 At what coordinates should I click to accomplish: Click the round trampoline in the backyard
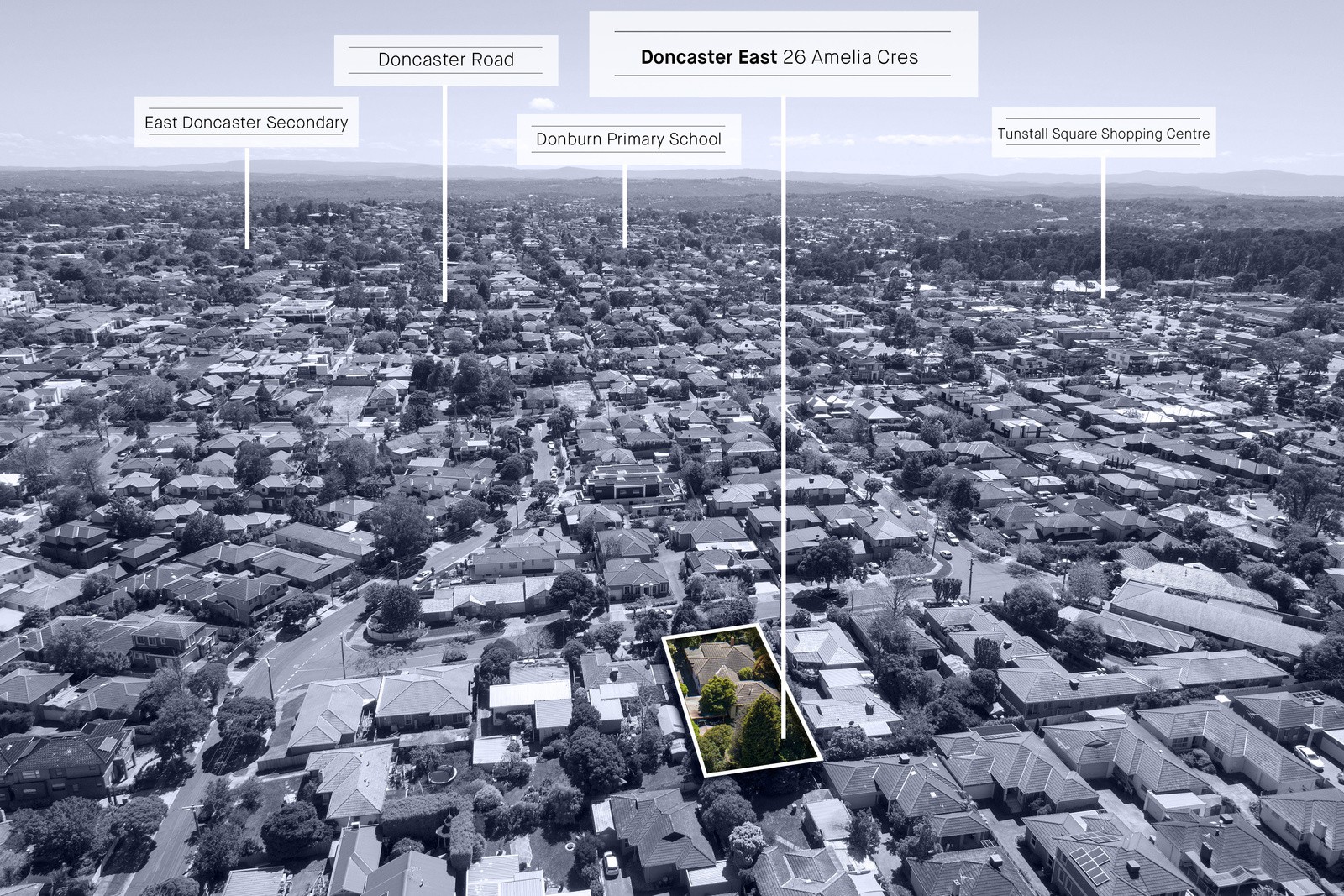[x=439, y=778]
